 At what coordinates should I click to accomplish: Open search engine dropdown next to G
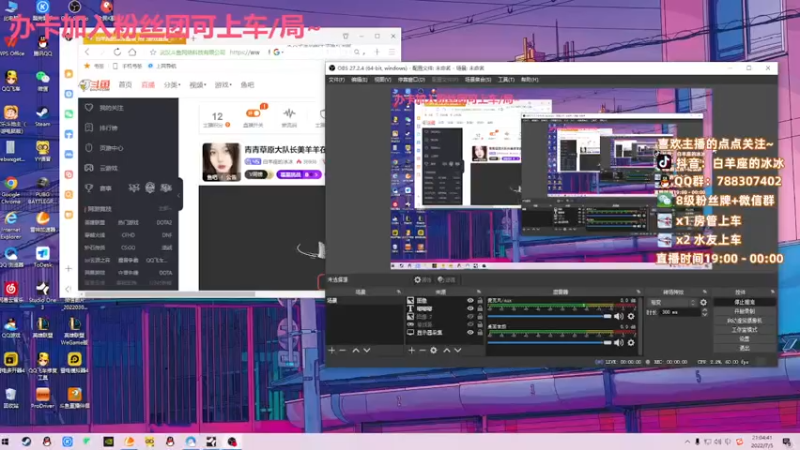[282, 52]
